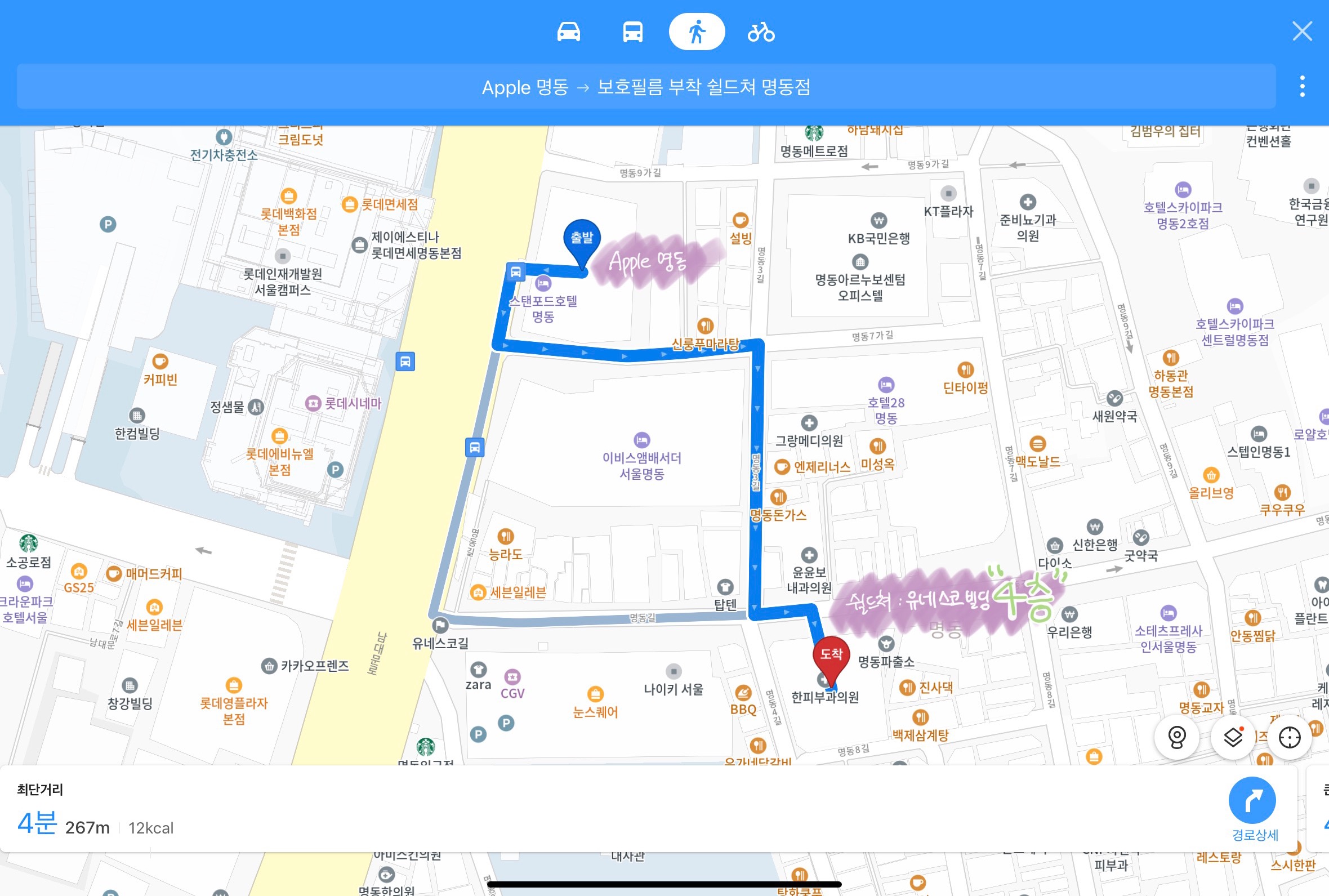
Task: Open the three-dot more options menu
Action: tap(1302, 86)
